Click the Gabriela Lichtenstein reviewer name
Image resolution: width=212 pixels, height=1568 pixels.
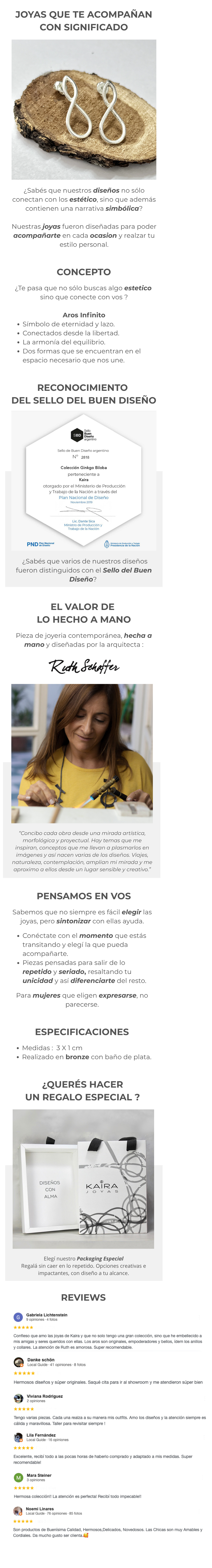pos(47,1315)
